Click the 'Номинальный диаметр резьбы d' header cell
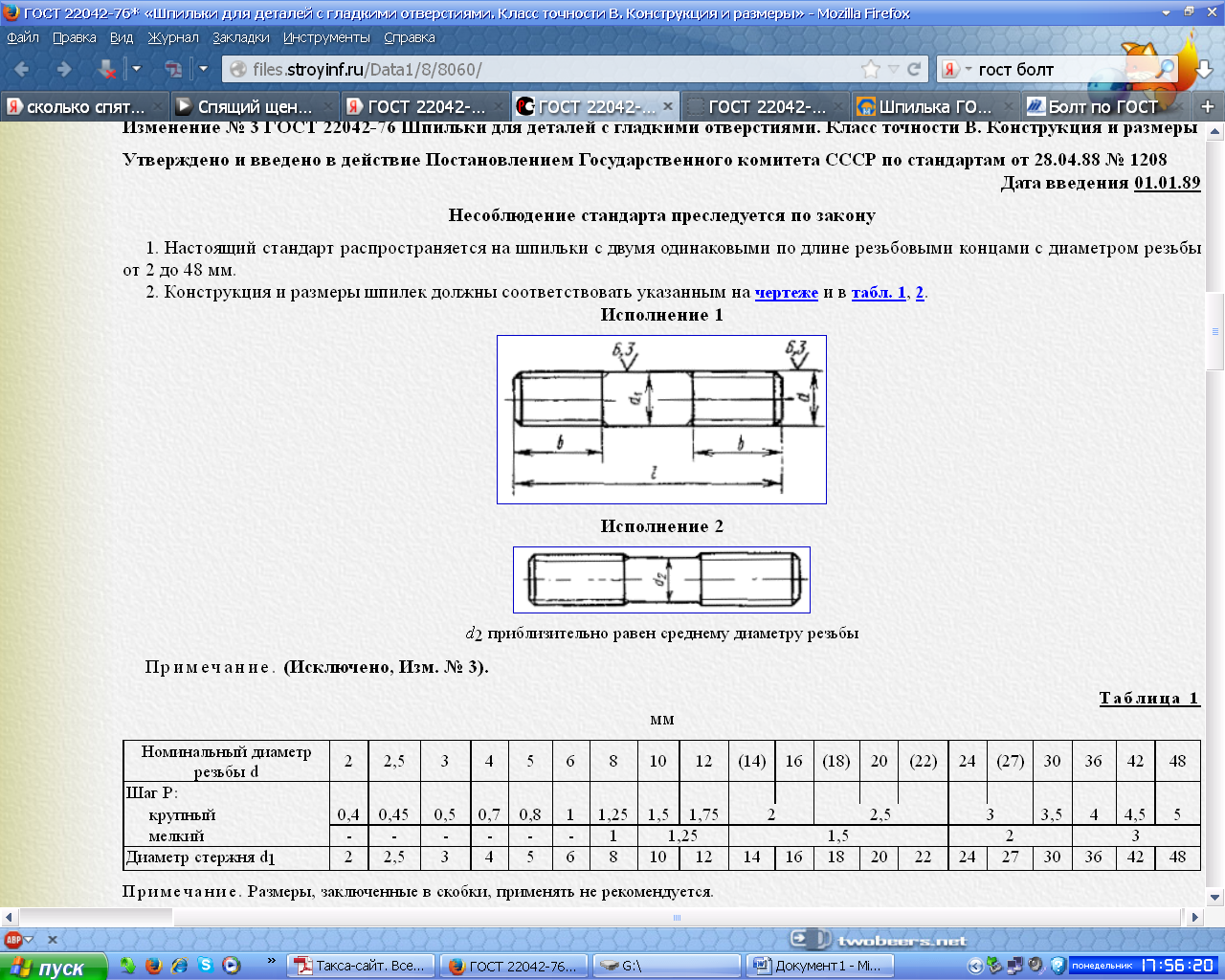1225x980 pixels. [227, 761]
